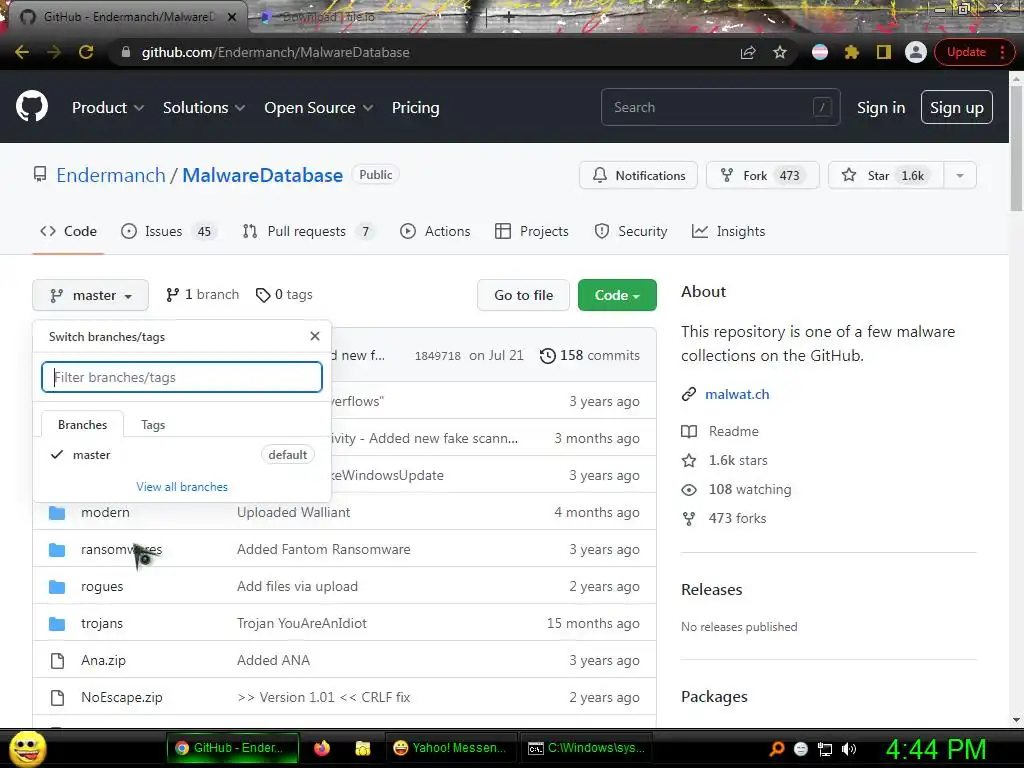The height and width of the screenshot is (768, 1024).
Task: Reload the page with refresh icon
Action: pos(86,52)
